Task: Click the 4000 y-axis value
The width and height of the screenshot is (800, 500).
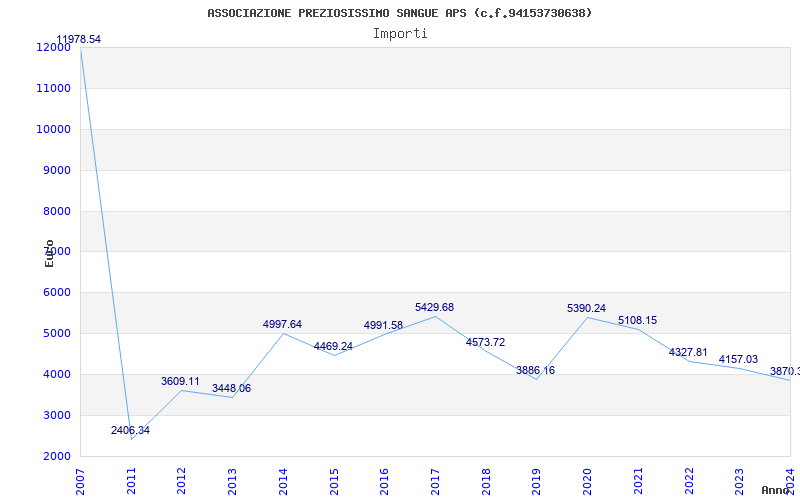Action: (56, 374)
